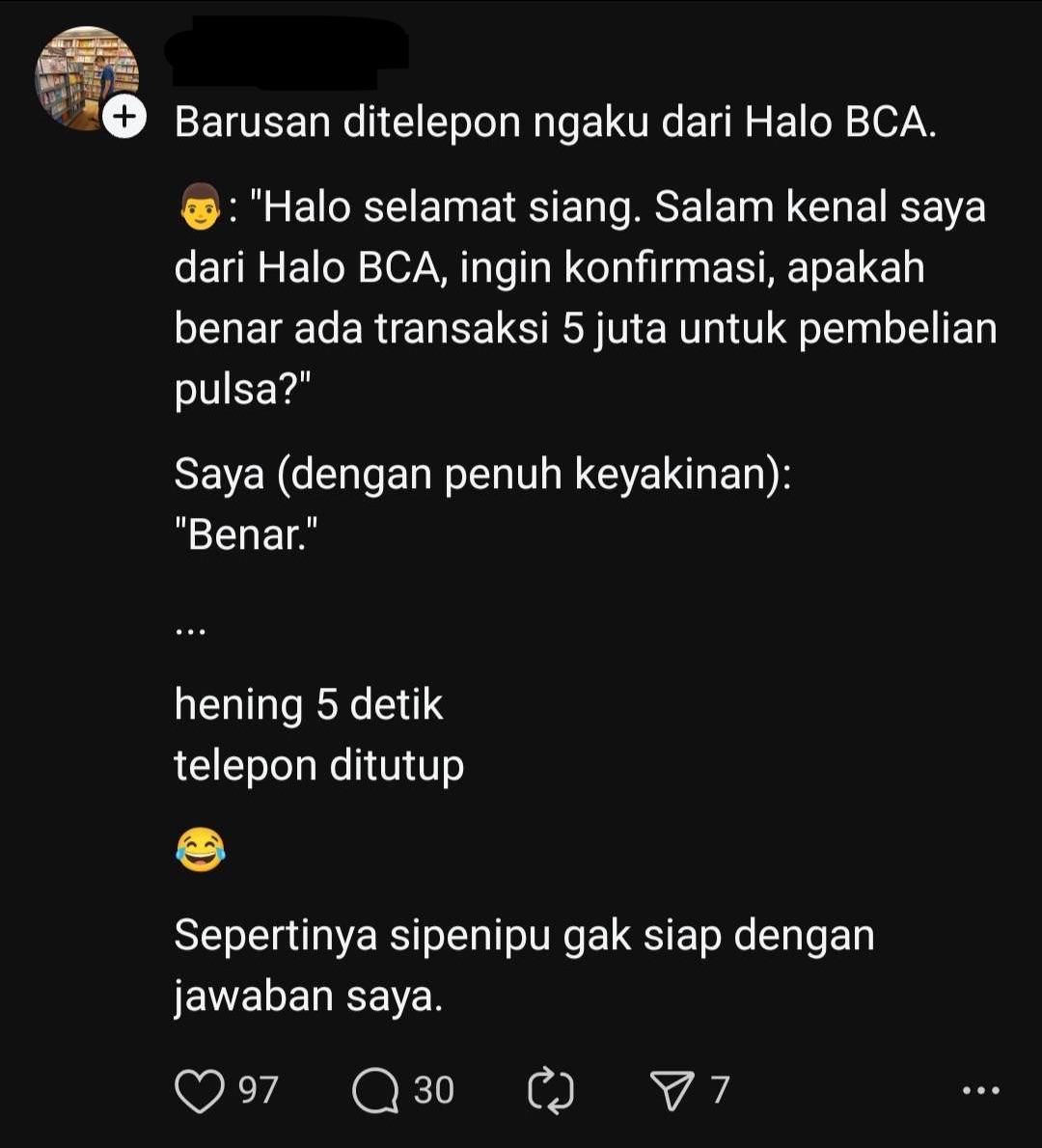Like the post with the heart icon
The width and height of the screenshot is (1042, 1148).
(x=199, y=1091)
